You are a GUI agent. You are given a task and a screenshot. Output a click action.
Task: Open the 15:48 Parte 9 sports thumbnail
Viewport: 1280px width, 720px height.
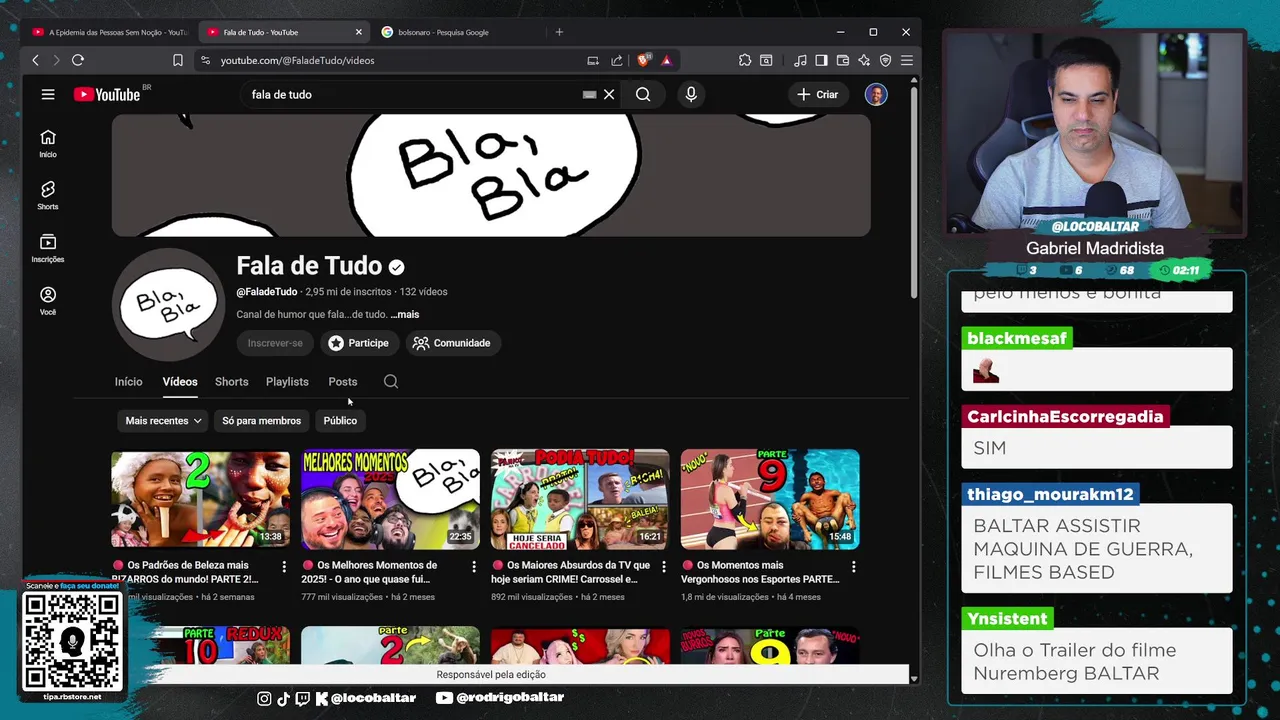pyautogui.click(x=770, y=498)
